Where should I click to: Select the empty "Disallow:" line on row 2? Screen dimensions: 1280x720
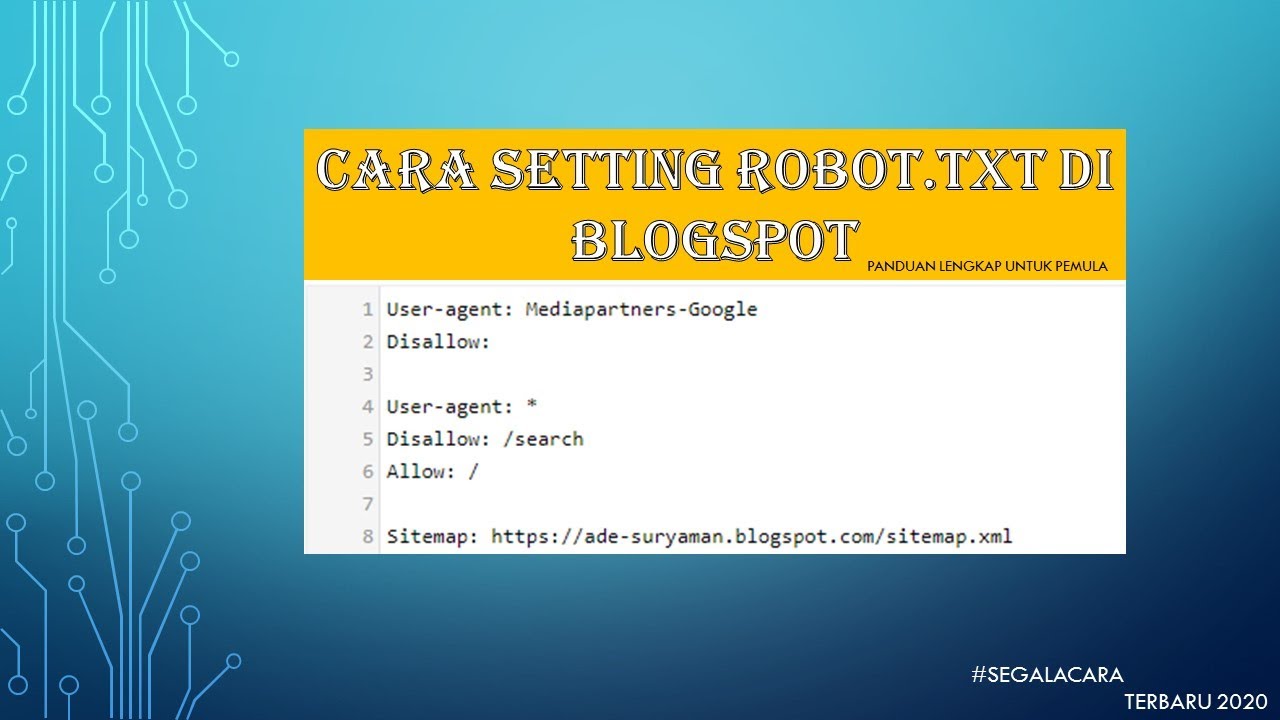(x=439, y=342)
